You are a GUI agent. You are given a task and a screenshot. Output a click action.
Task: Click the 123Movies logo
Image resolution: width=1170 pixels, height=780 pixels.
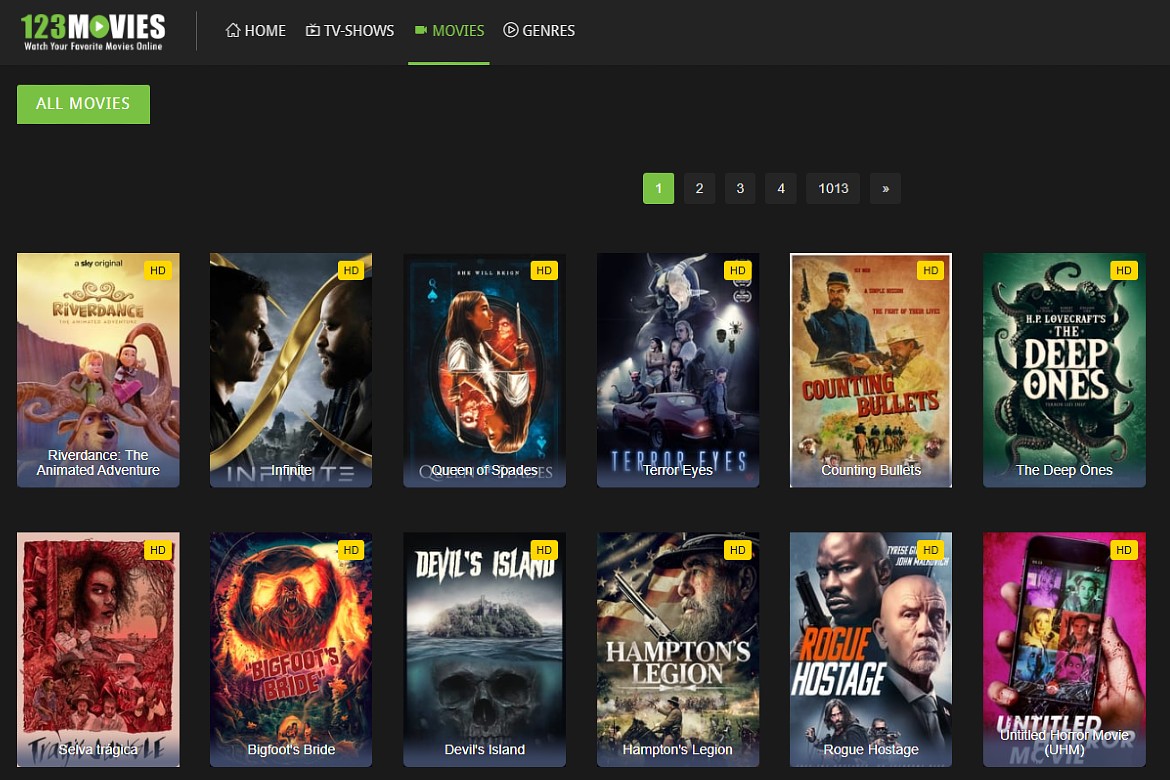point(93,31)
